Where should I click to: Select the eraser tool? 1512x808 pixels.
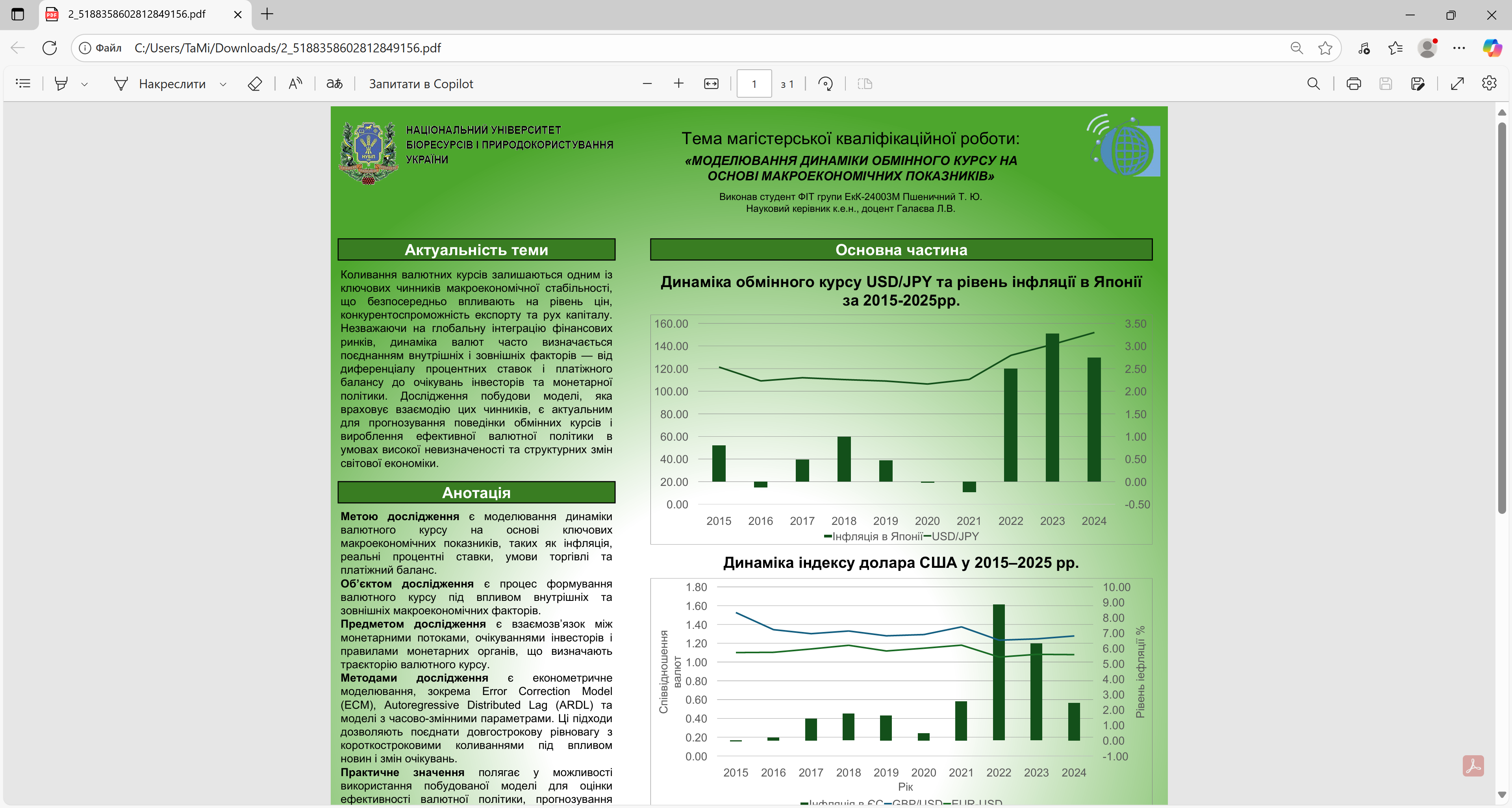255,83
